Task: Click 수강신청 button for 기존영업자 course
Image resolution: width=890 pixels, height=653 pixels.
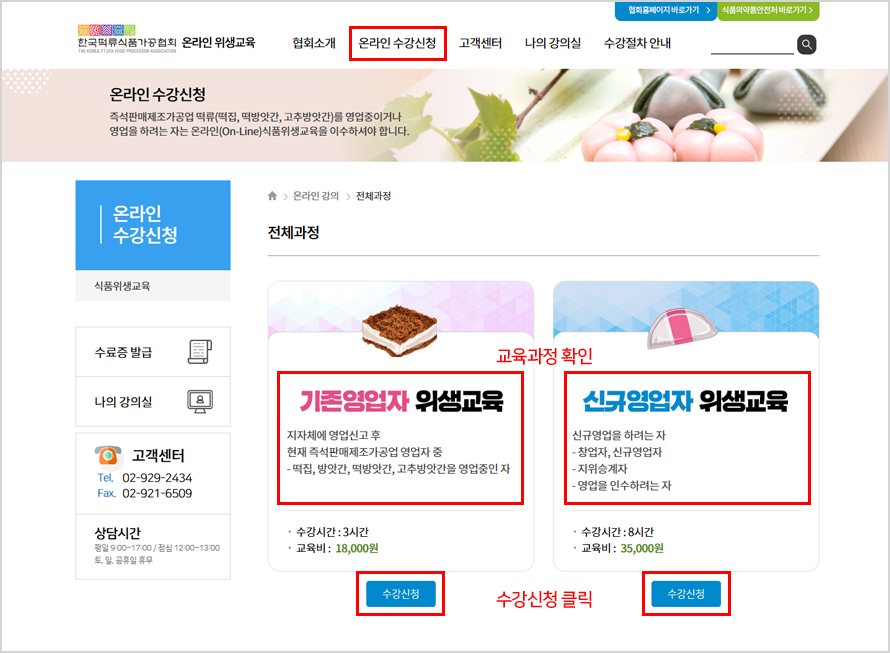Action: (x=401, y=594)
